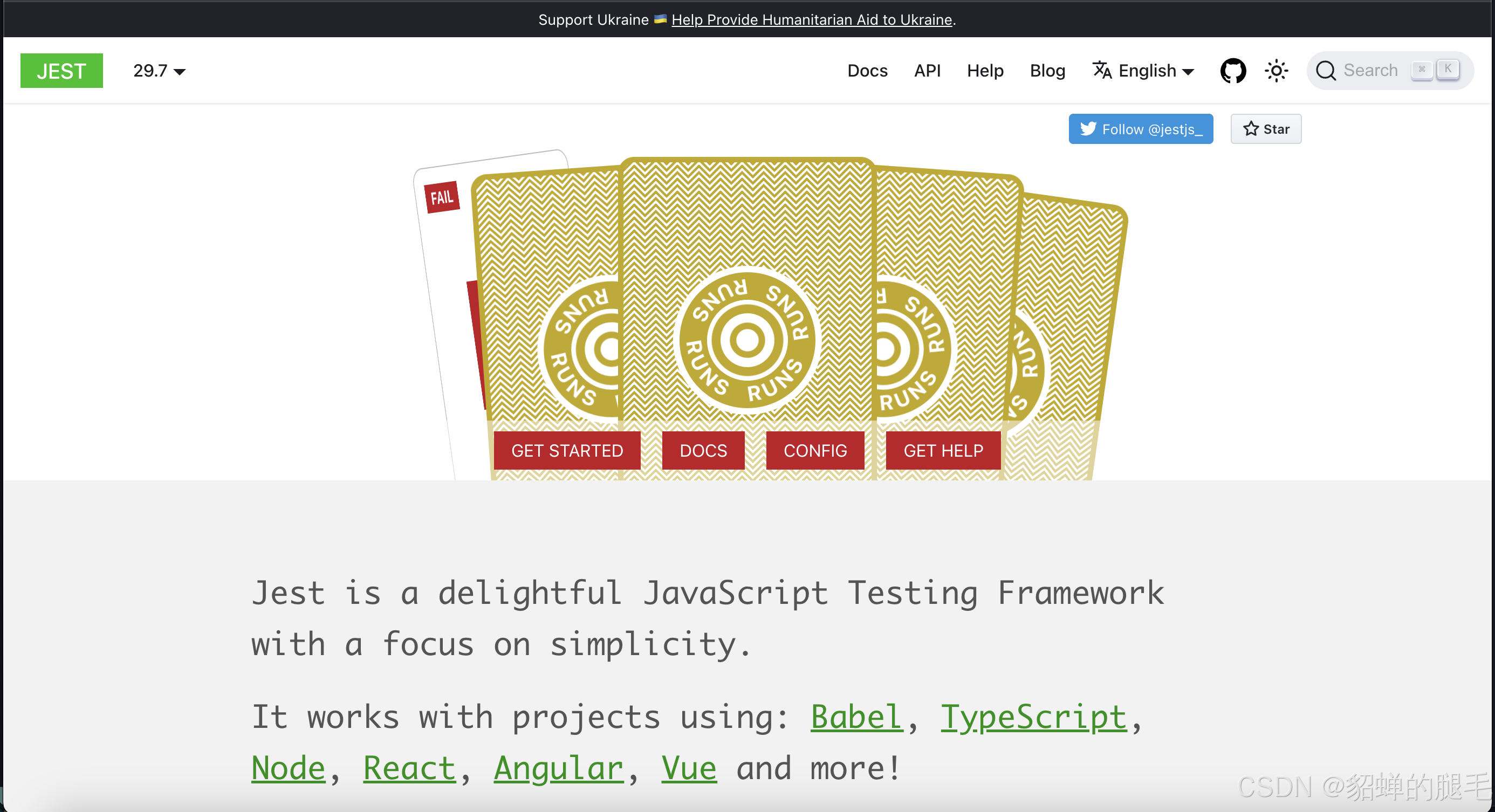Click the JEST logo home link
The height and width of the screenshot is (812, 1495).
coord(61,71)
